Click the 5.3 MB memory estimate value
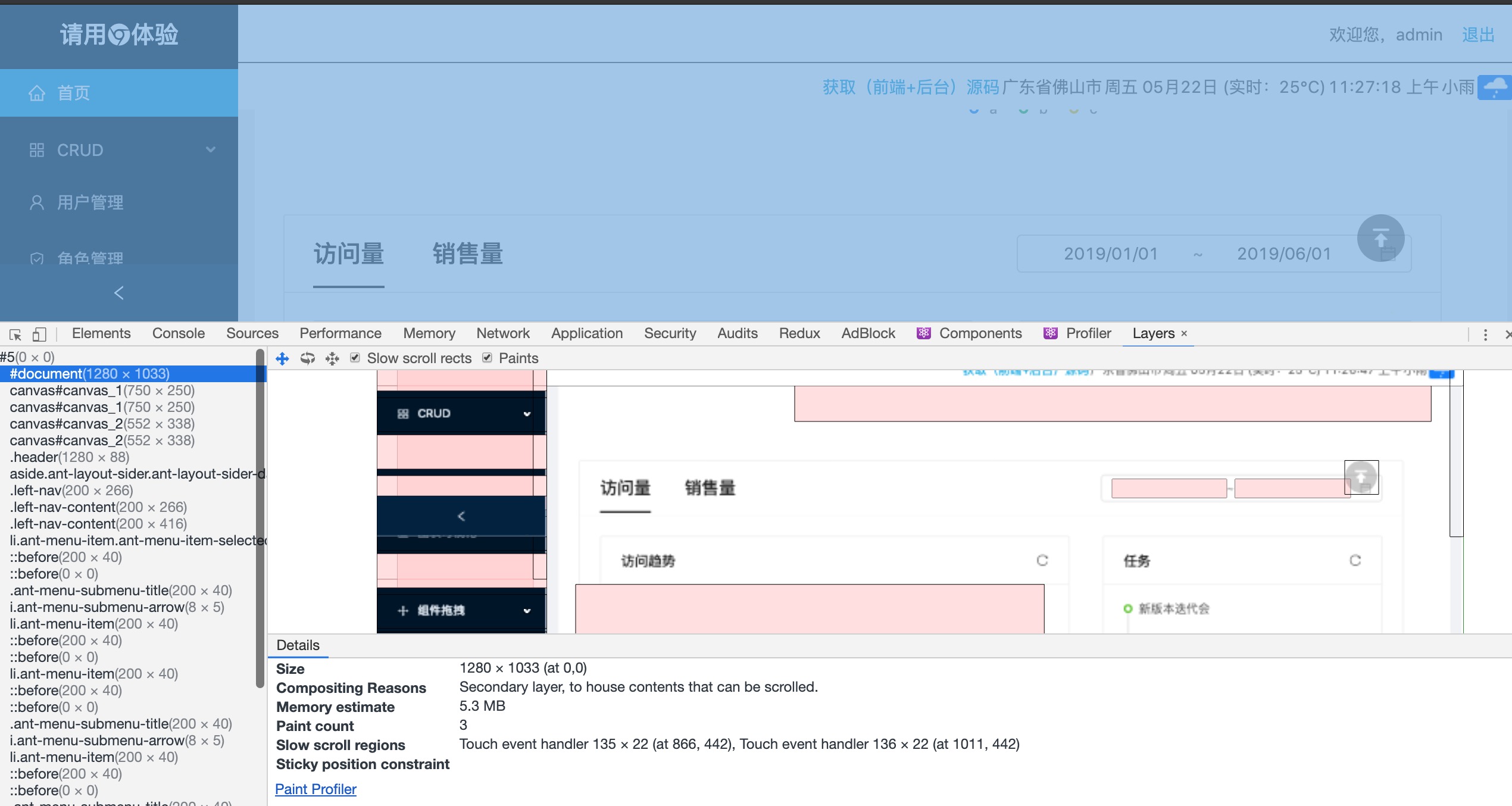 coord(482,706)
